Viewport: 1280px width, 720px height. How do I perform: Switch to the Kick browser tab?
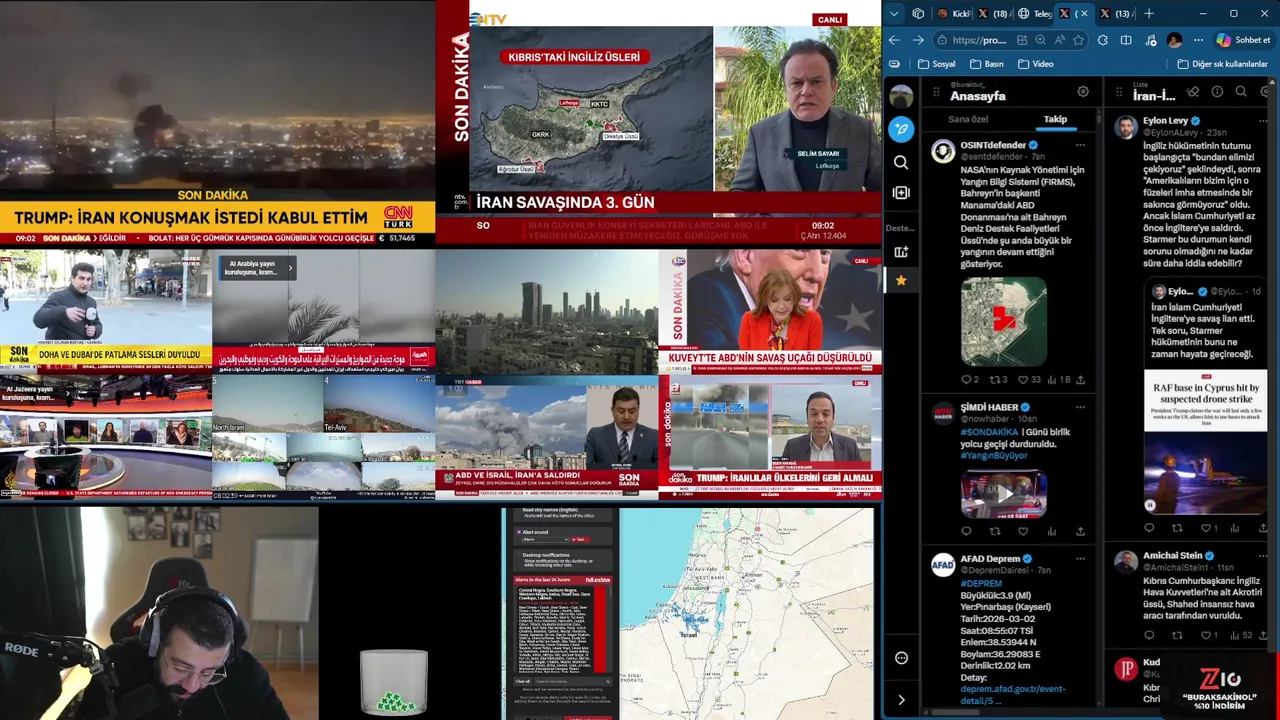pyautogui.click(x=953, y=14)
